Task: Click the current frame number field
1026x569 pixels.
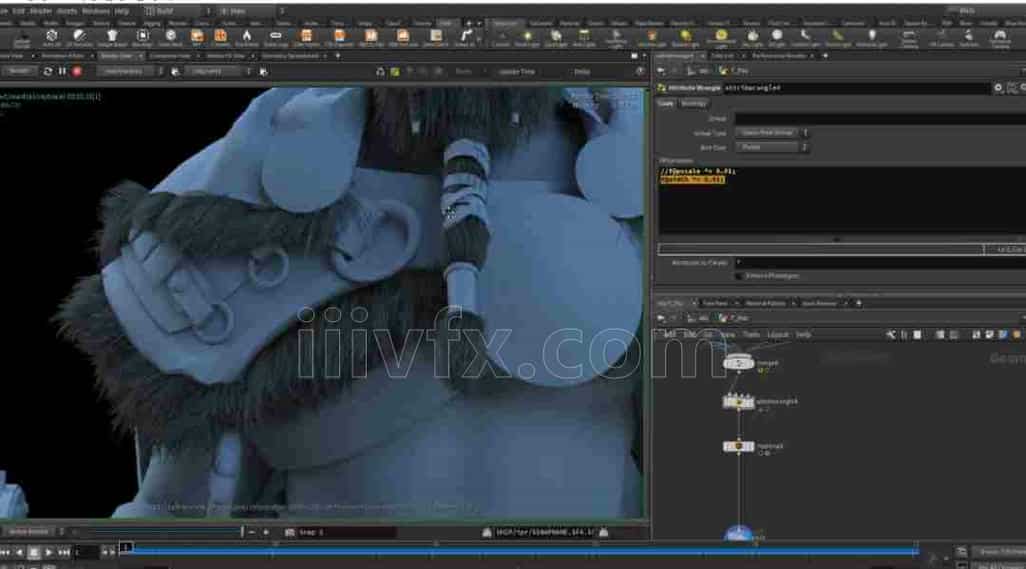Action: pyautogui.click(x=85, y=553)
